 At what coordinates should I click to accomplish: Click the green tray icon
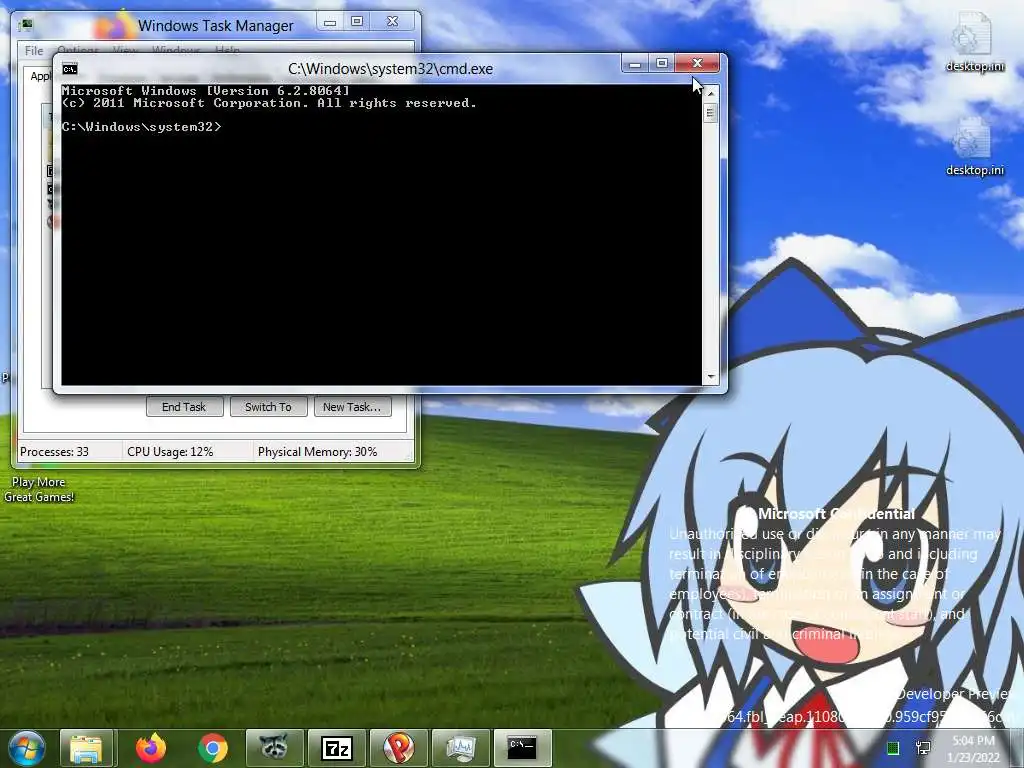point(893,748)
